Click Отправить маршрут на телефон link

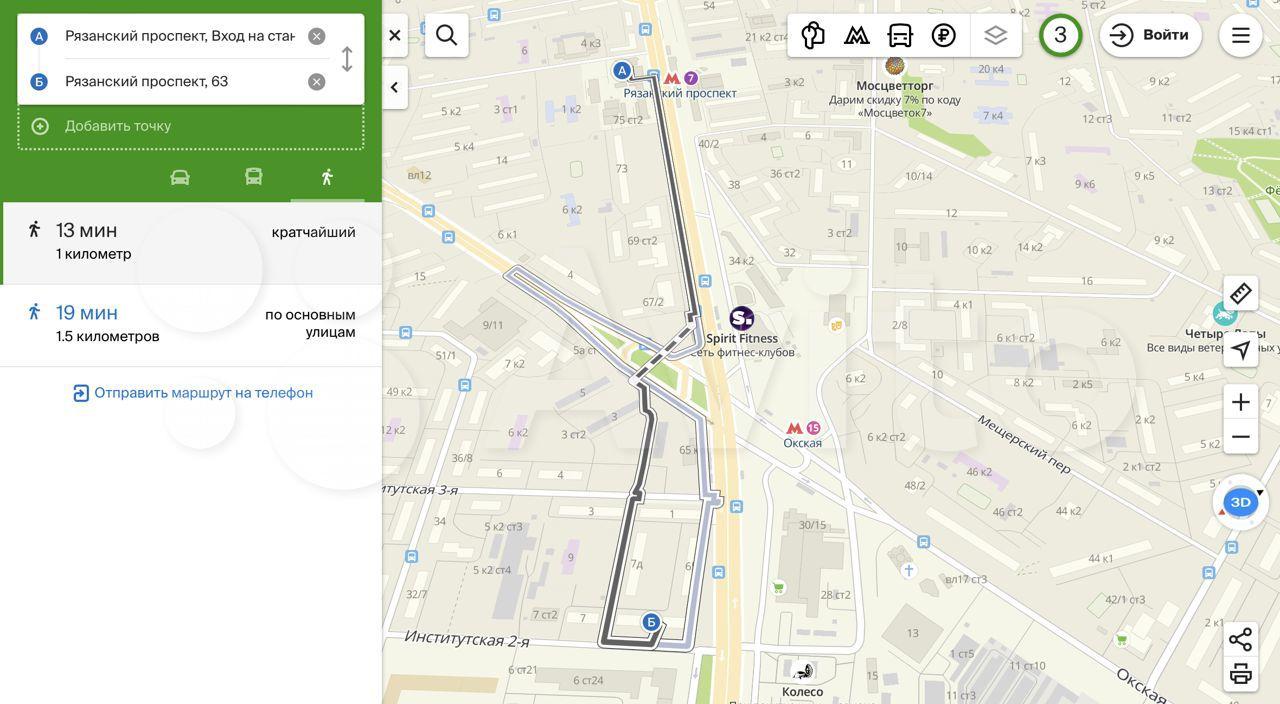point(193,393)
